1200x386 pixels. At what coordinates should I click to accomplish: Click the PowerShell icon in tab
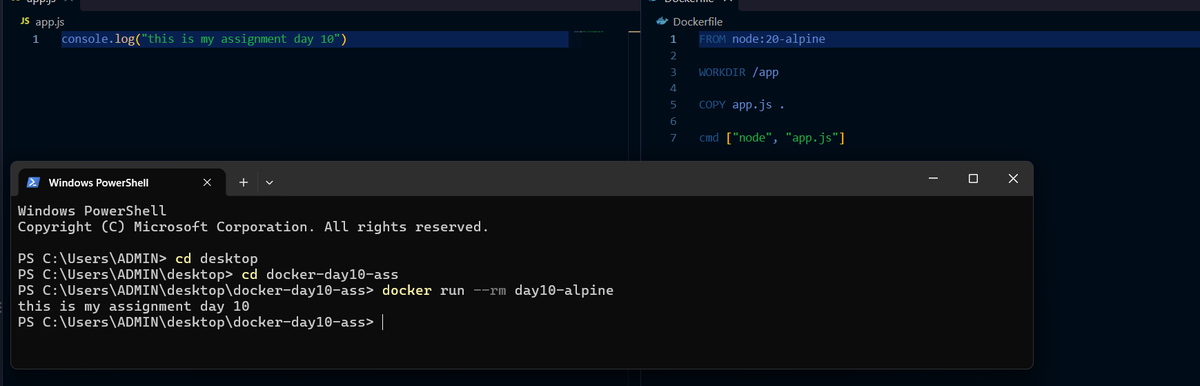(x=33, y=182)
